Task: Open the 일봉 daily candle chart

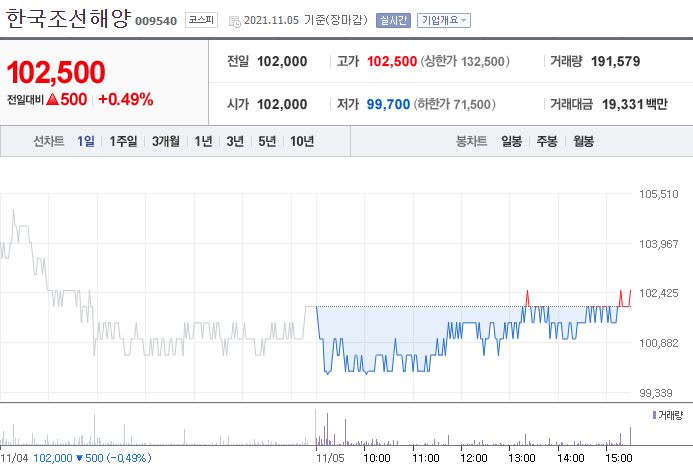Action: click(511, 141)
